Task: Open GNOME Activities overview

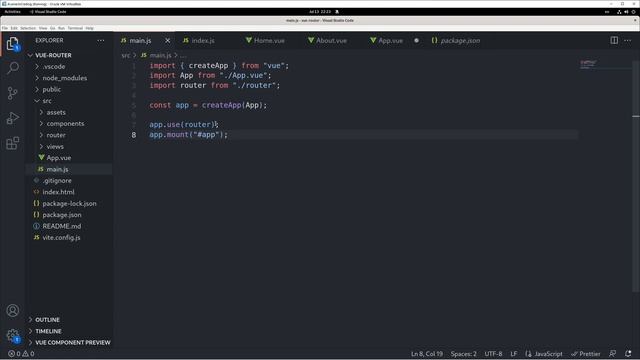Action: coord(13,12)
